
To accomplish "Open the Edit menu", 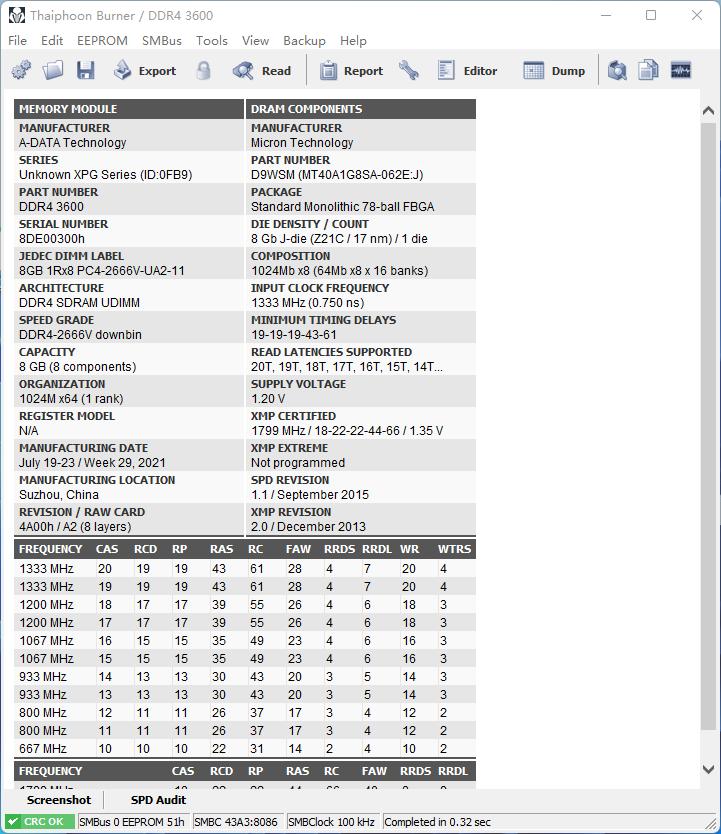I will click(52, 41).
